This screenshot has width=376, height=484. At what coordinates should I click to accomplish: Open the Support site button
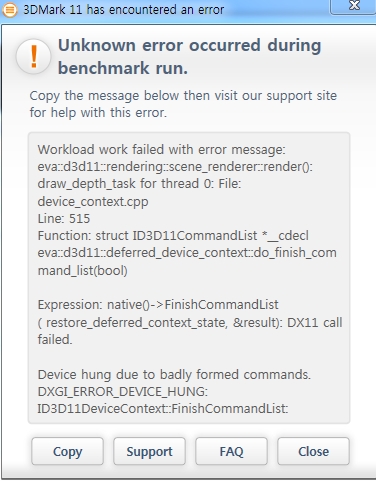[149, 451]
